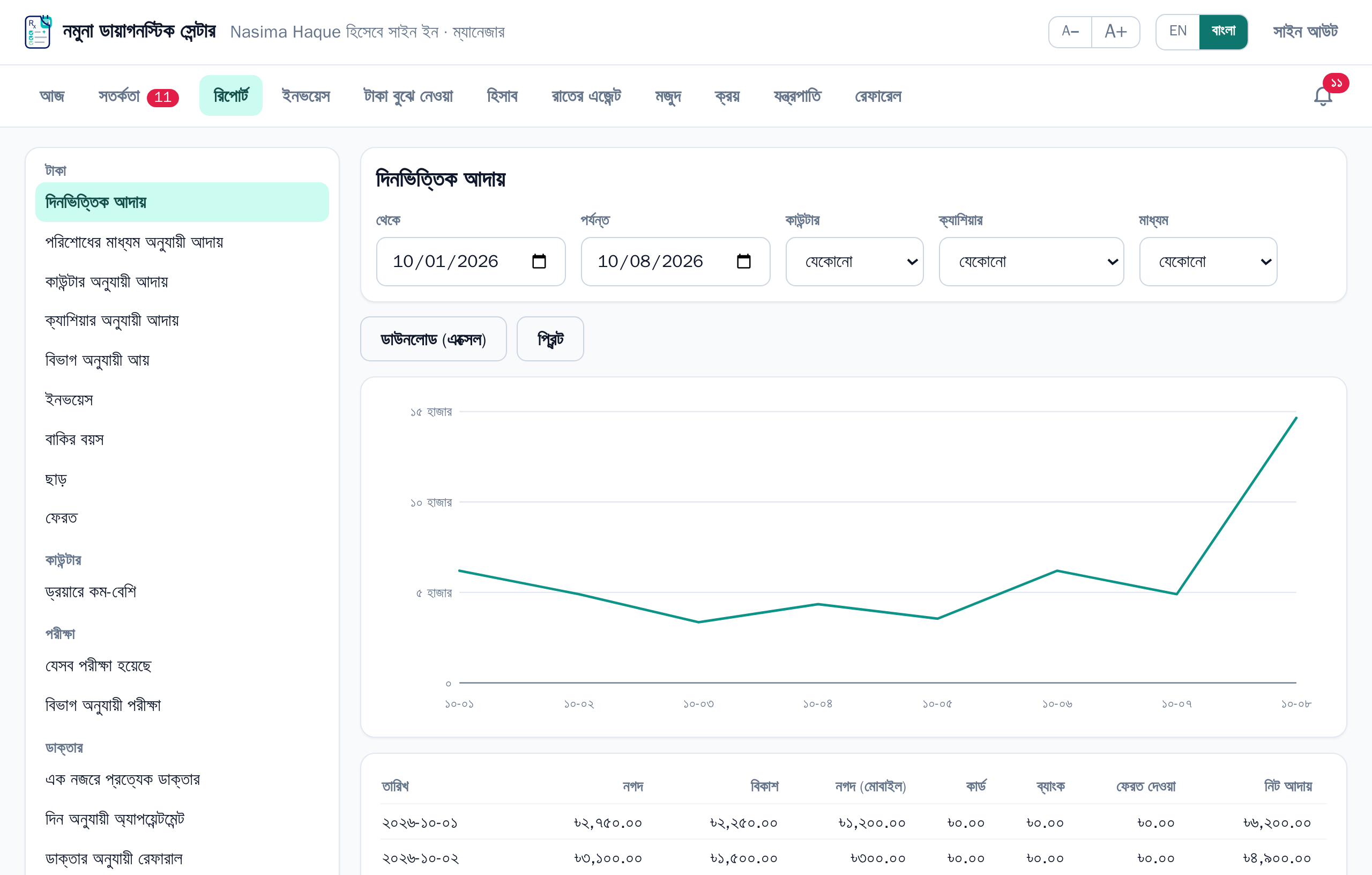Open the ছাড় report
The height and width of the screenshot is (875, 1372).
182,479
